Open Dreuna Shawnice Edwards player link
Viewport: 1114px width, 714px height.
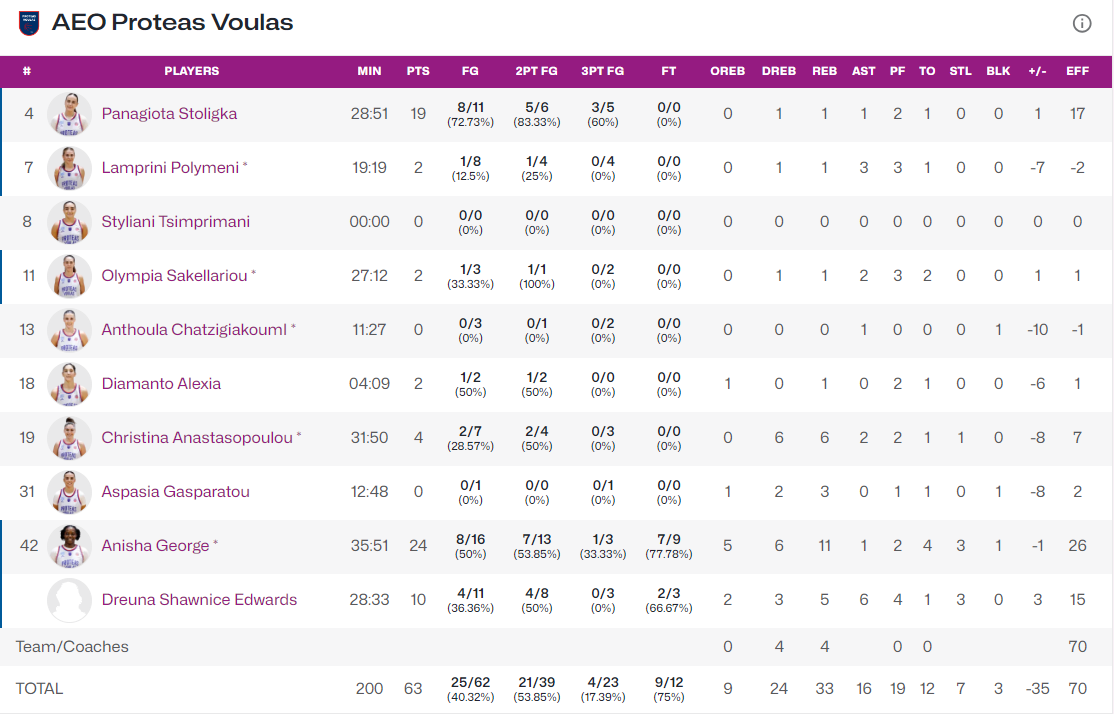click(x=199, y=600)
